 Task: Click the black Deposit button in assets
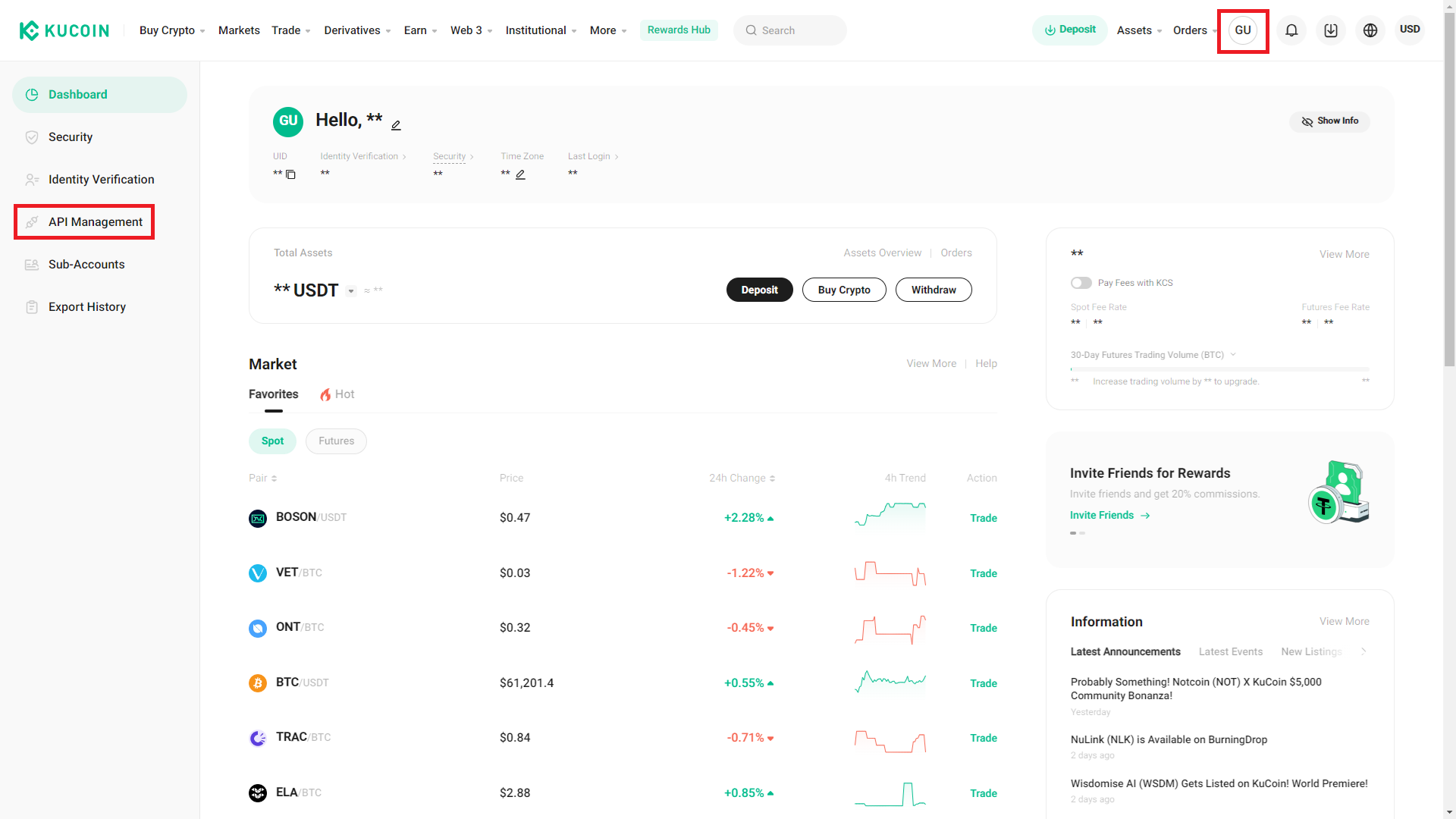tap(759, 290)
